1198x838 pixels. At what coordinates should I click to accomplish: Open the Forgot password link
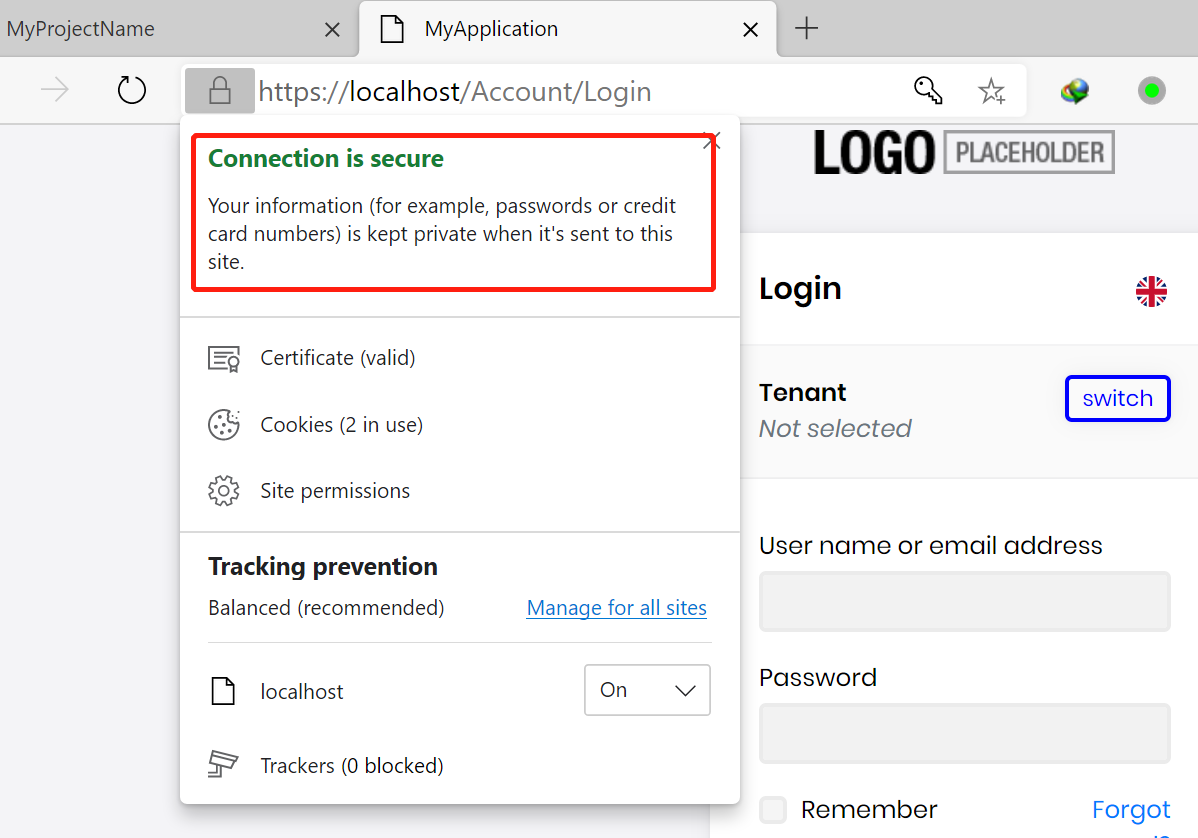(x=1131, y=809)
